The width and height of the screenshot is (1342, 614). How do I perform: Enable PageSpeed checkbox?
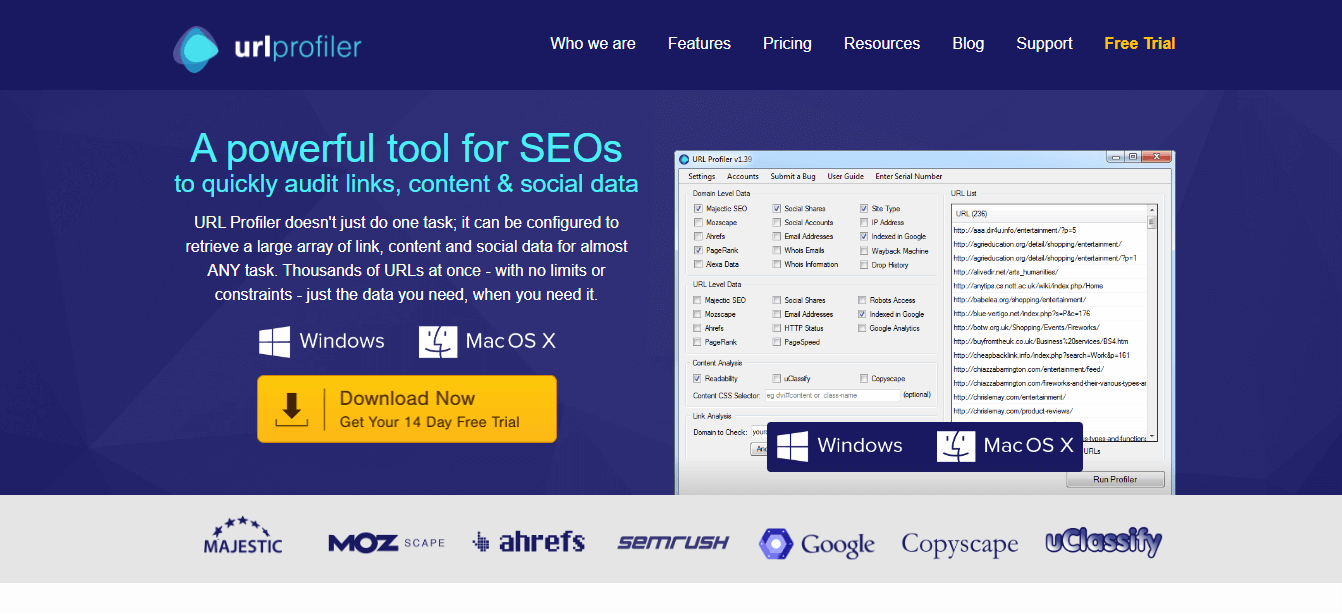coord(776,342)
